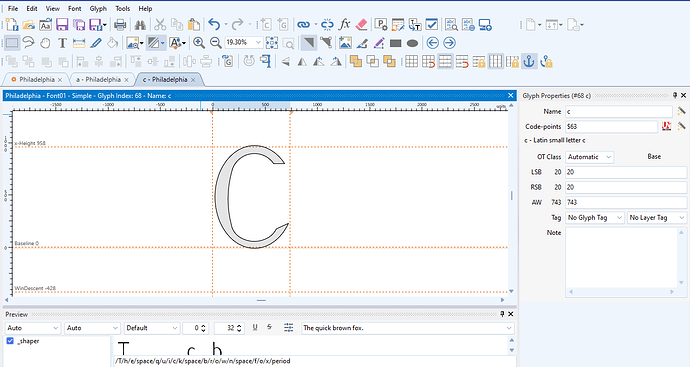Click the fx transform icon

coord(344,25)
